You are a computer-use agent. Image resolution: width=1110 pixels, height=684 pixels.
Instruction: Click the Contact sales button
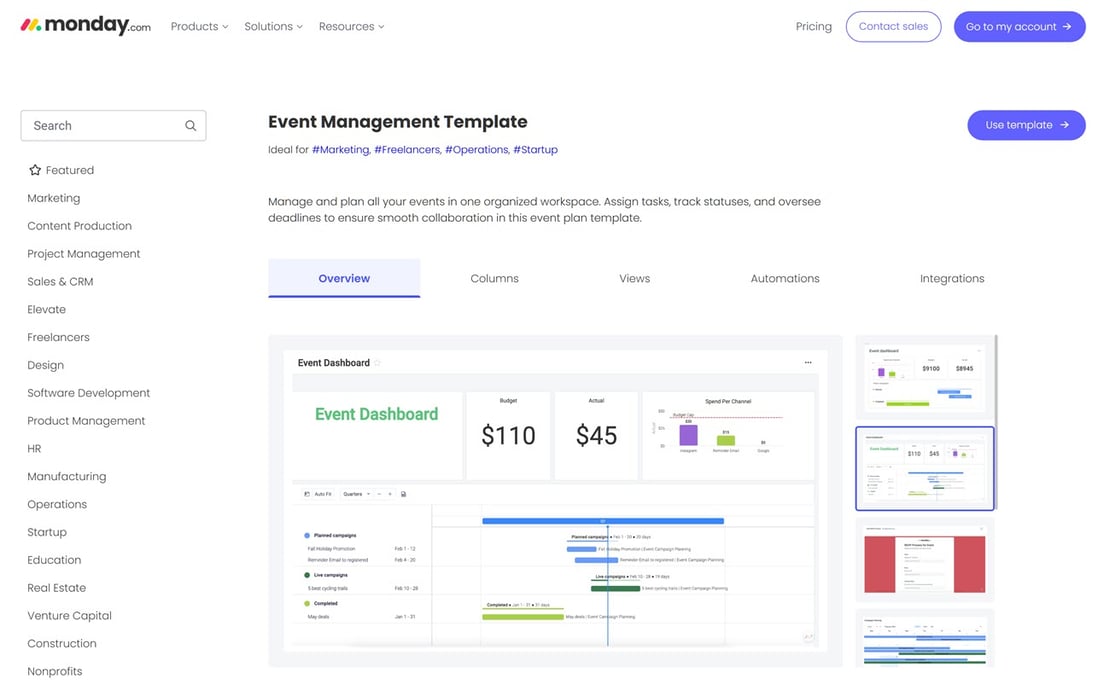coord(893,26)
